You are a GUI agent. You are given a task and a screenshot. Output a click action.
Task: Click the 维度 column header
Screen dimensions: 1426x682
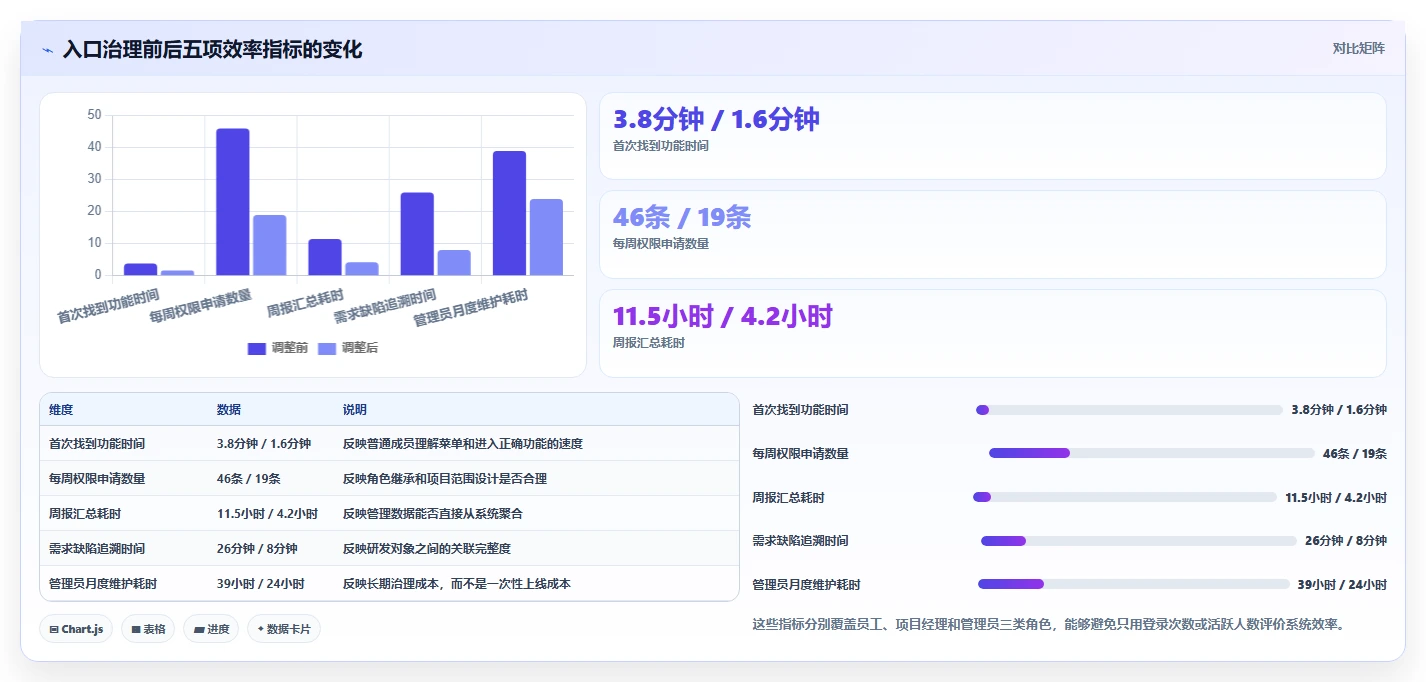61,410
